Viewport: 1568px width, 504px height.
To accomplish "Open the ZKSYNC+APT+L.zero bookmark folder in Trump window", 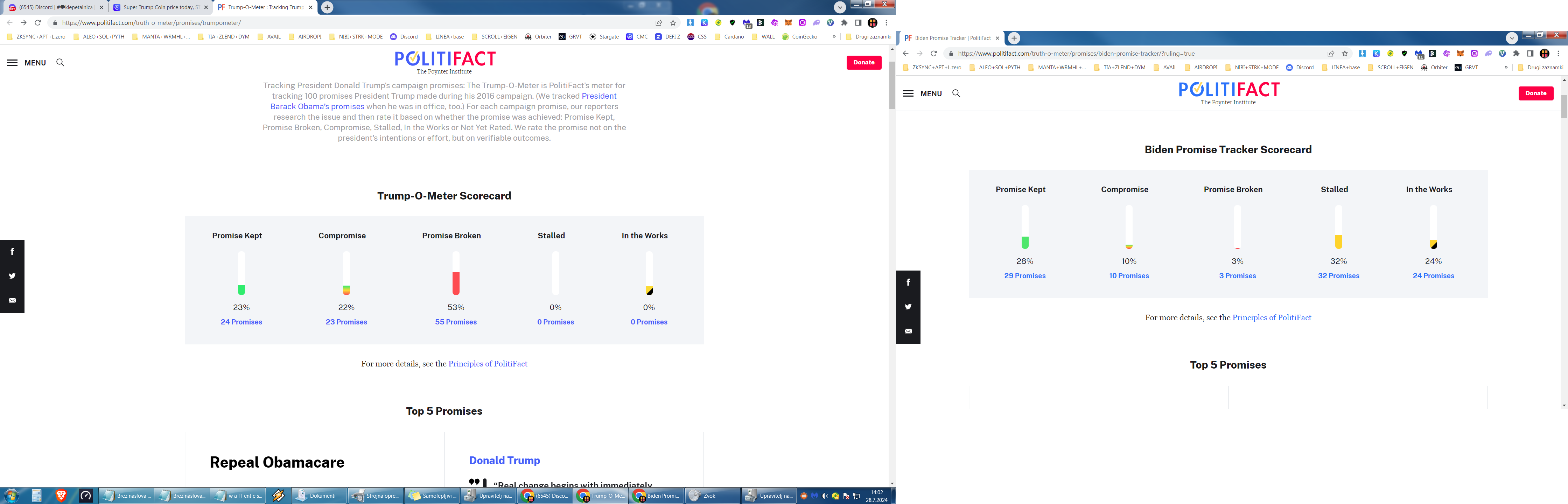I will coord(36,36).
